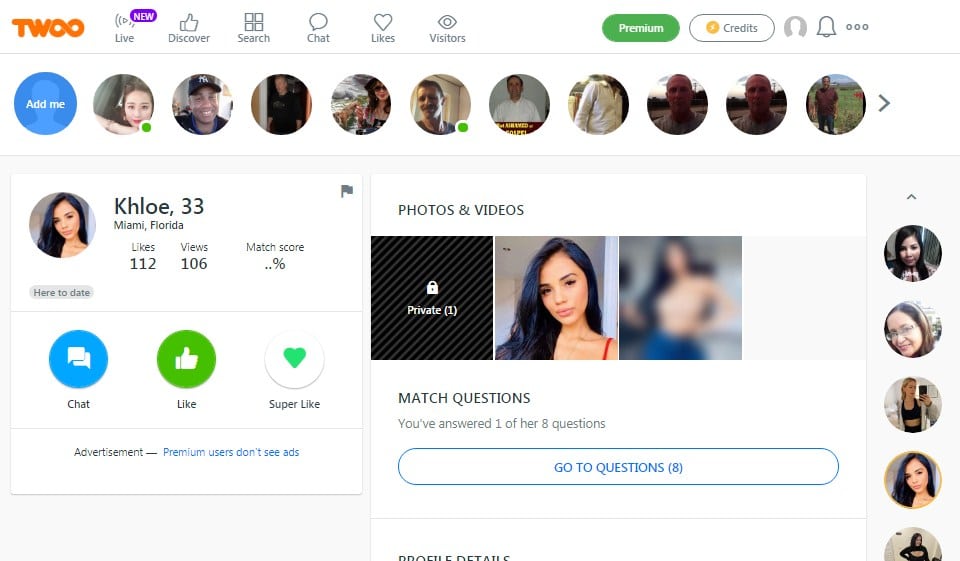Open the three-dot more menu

click(857, 27)
